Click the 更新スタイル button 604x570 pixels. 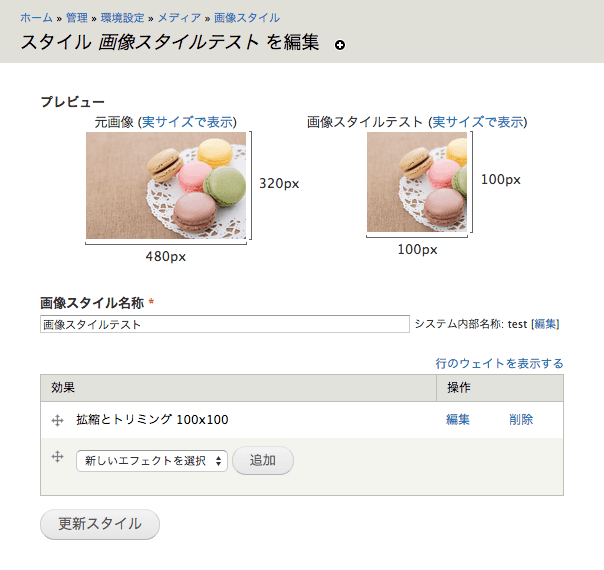tap(100, 524)
